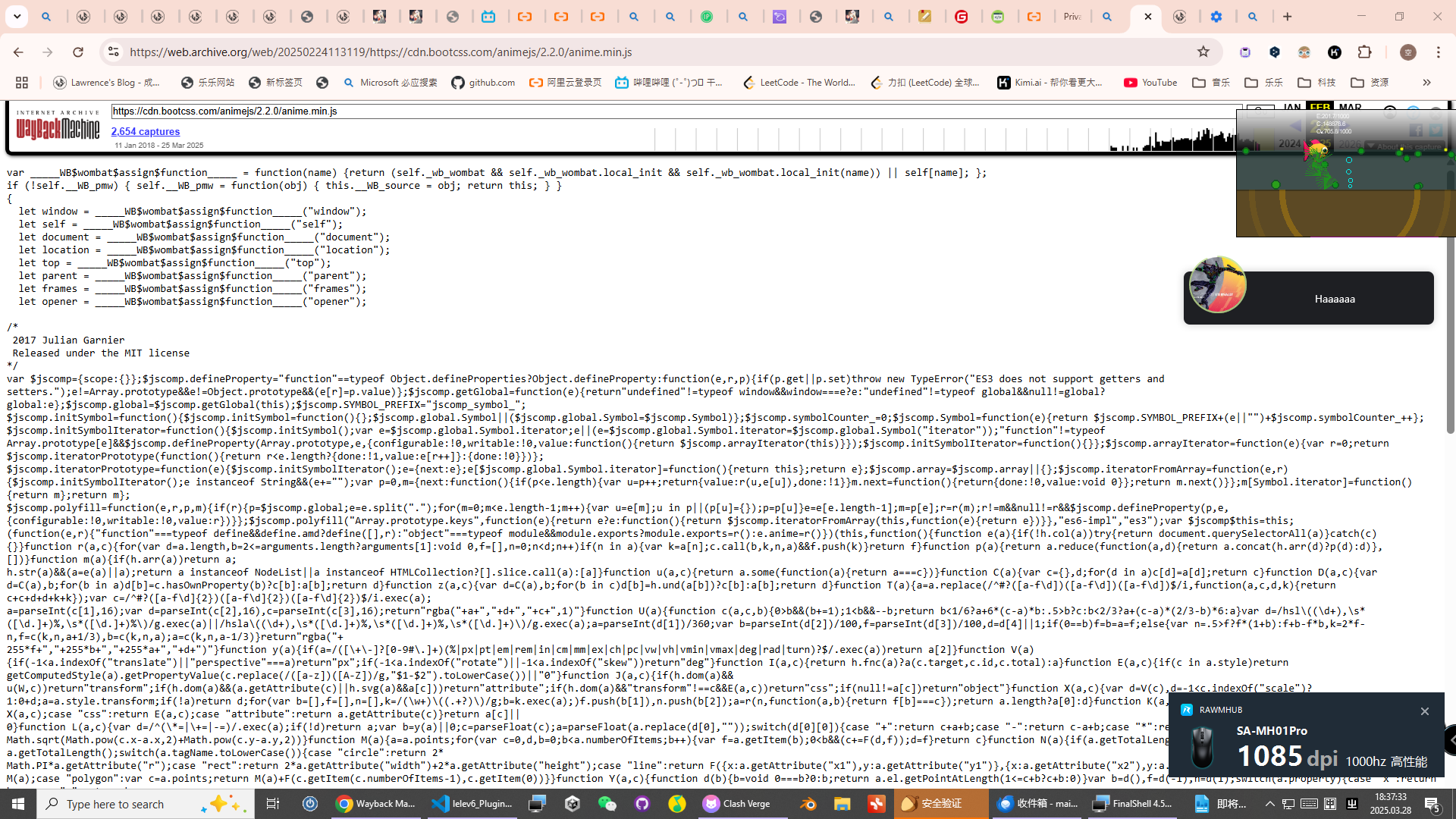Open the github.com bookmark
1456x819 pixels.
(x=483, y=83)
